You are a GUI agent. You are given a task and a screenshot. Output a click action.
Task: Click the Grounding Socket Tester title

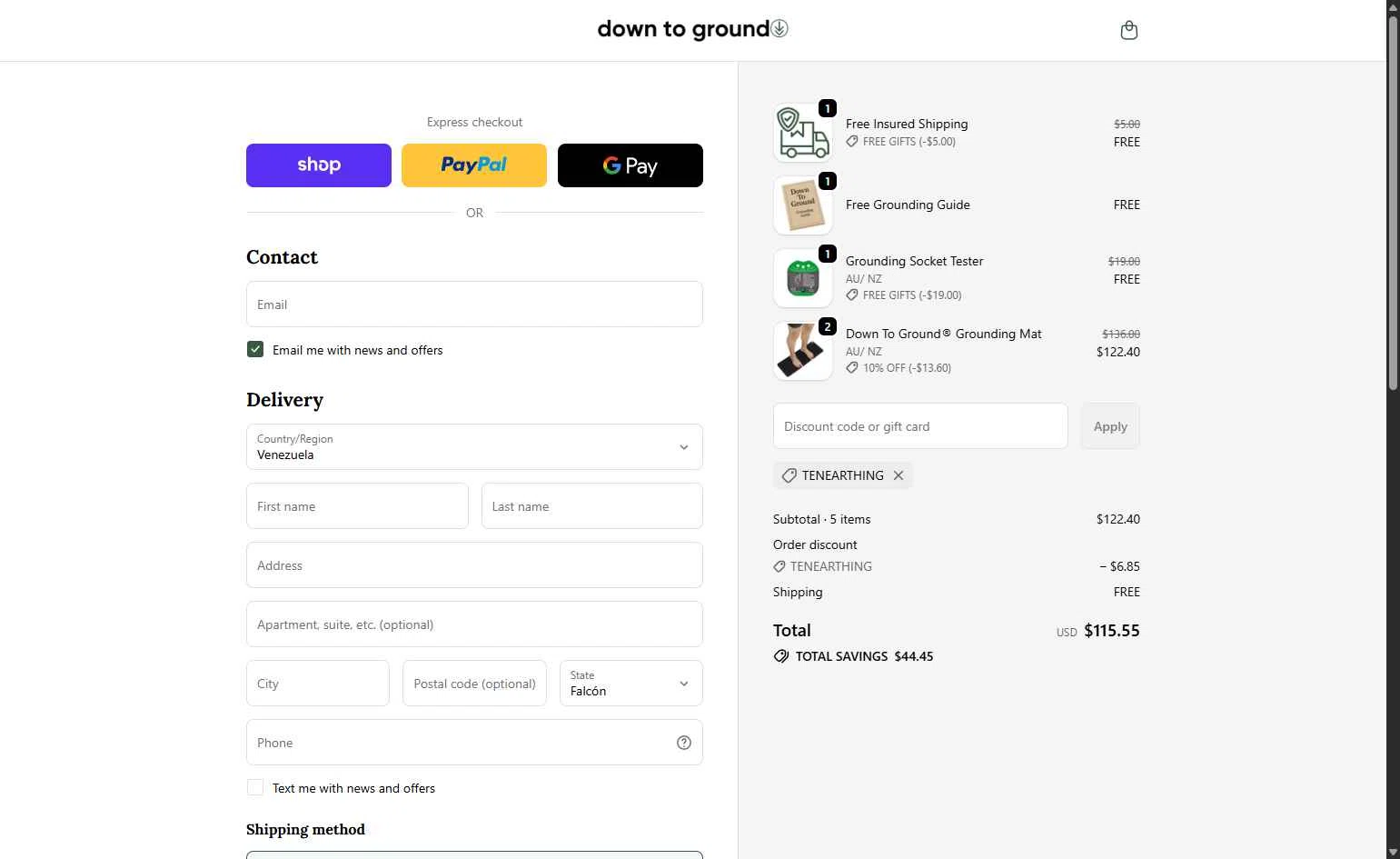pos(915,261)
